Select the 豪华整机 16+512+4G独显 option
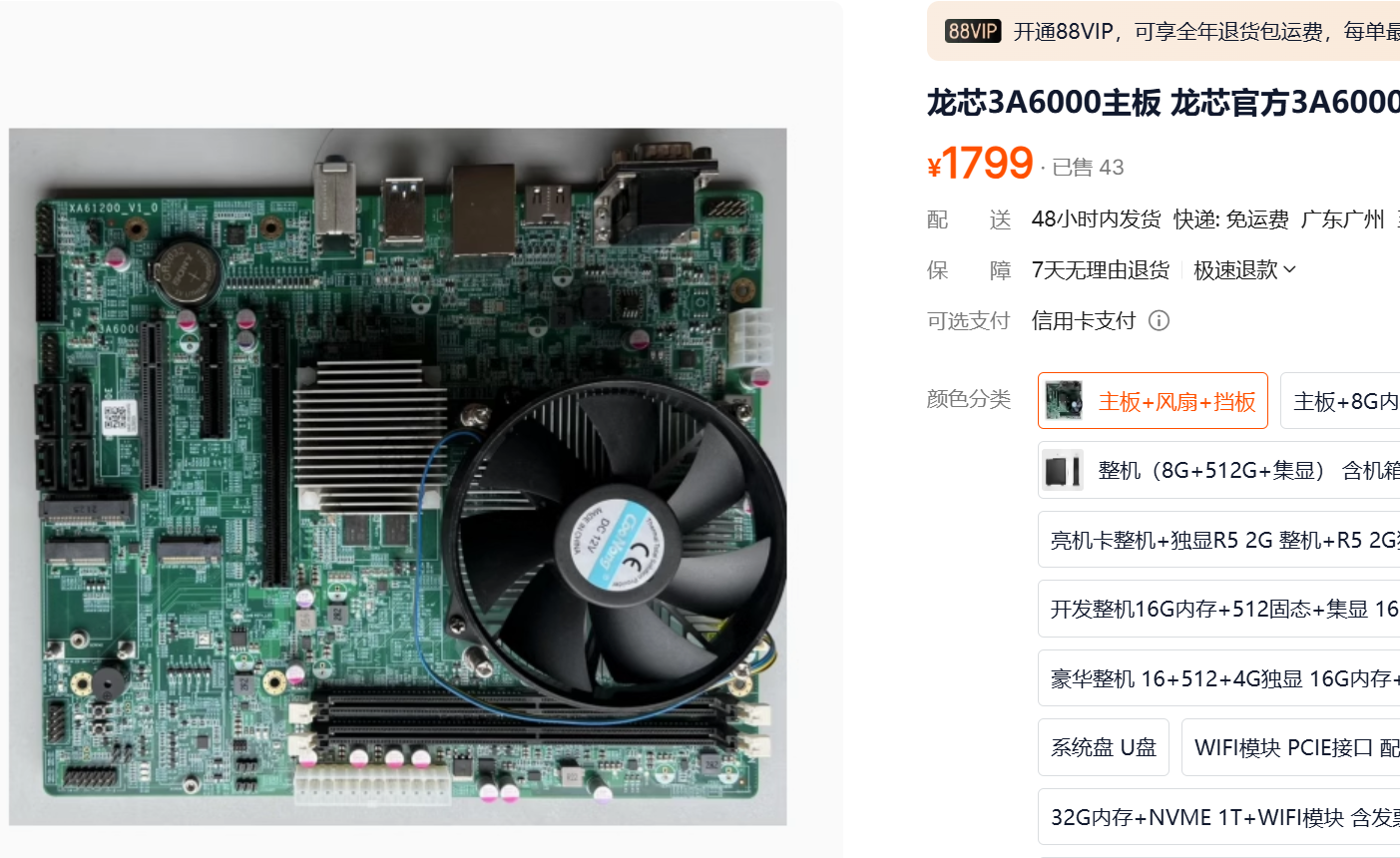This screenshot has height=858, width=1400. [x=1219, y=678]
